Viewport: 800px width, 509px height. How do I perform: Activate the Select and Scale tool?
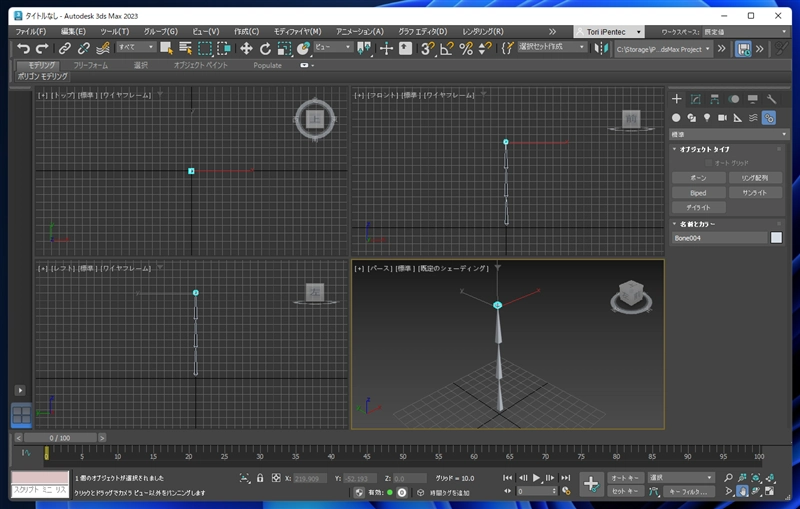[284, 48]
